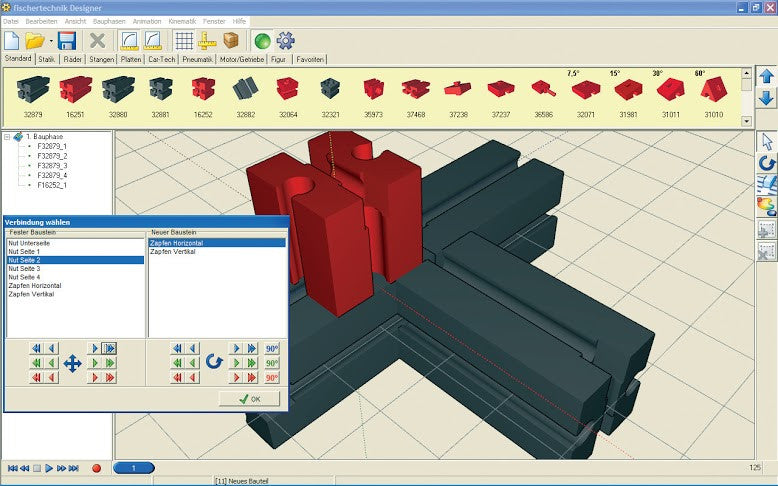Choose 'Nut Seite 3' in Fester Baustein list
778x486 pixels.
point(24,269)
